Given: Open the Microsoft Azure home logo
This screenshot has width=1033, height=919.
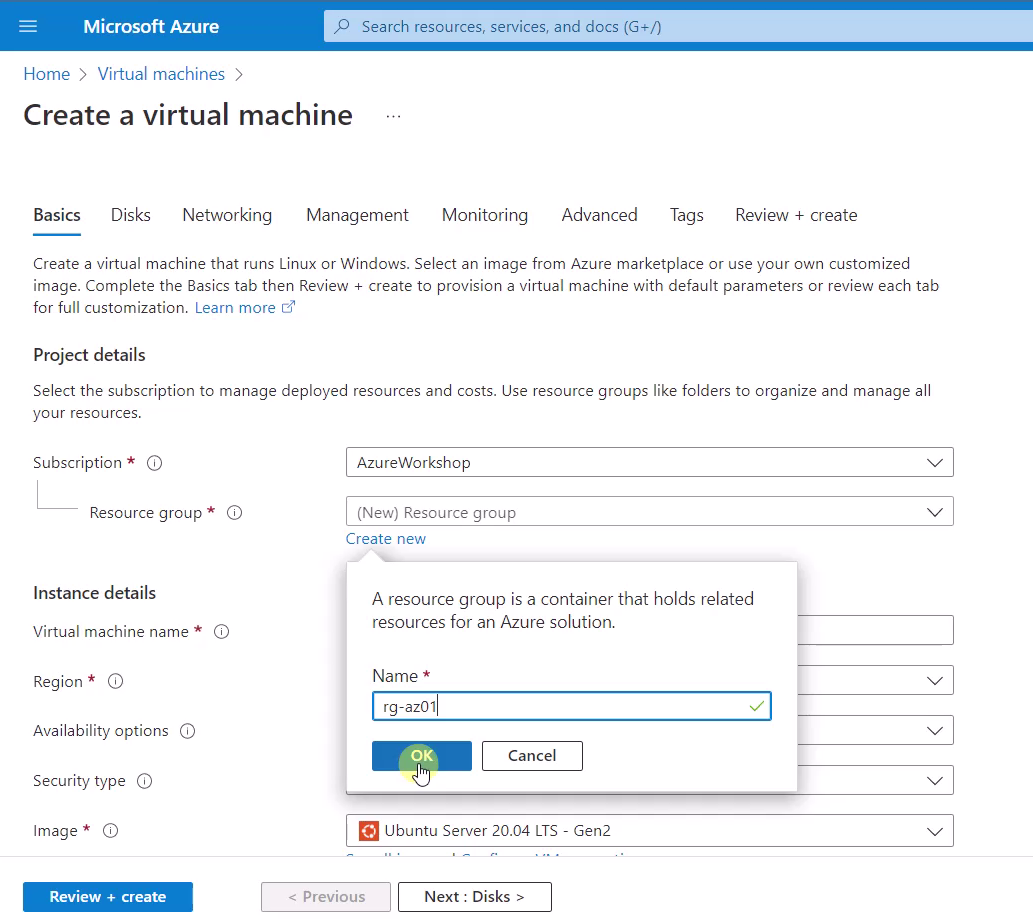Looking at the screenshot, I should click(151, 26).
